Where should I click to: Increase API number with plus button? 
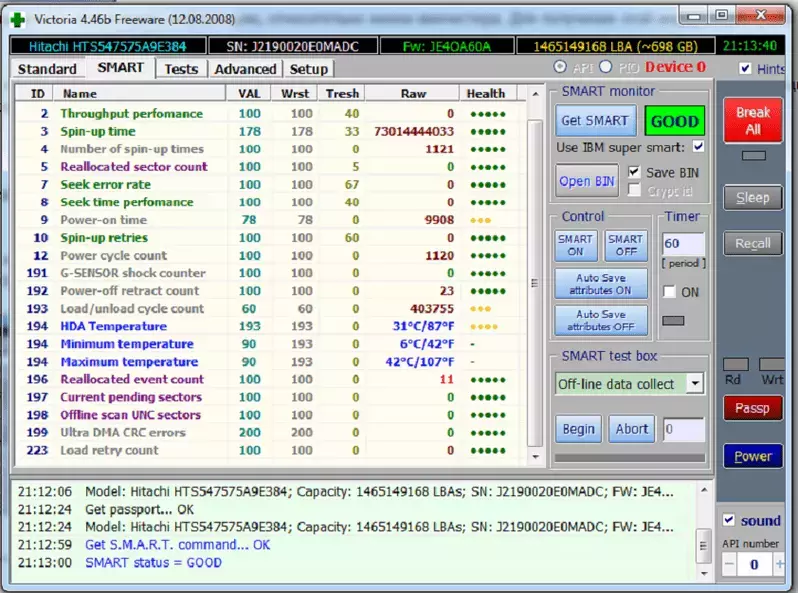(779, 564)
